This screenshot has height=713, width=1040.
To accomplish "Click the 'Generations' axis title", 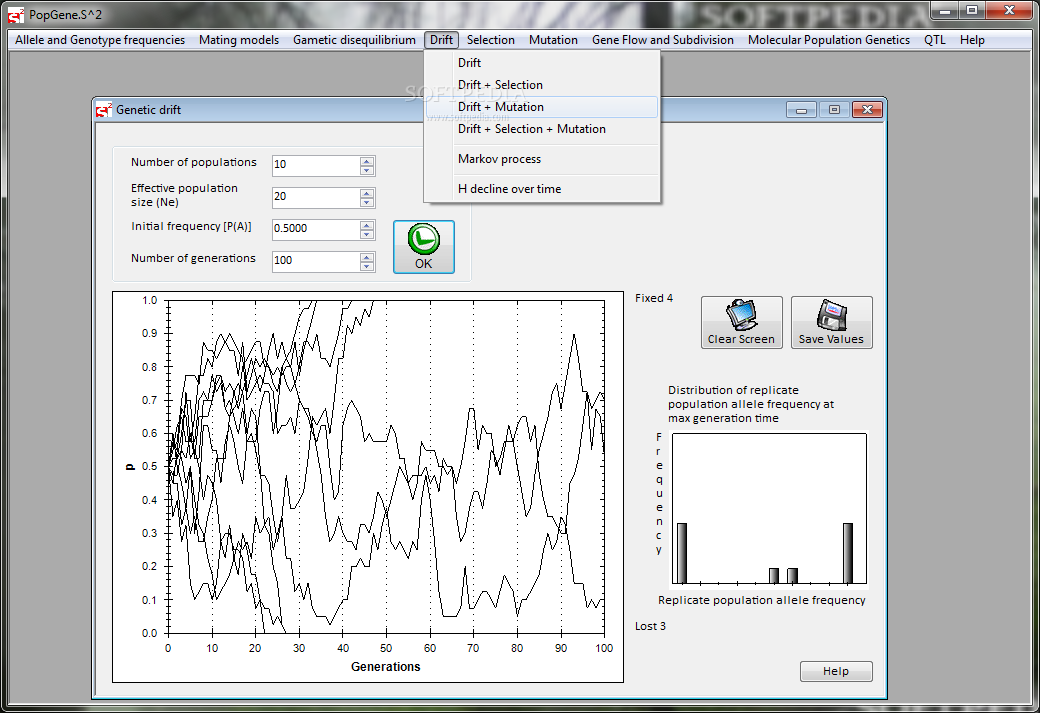I will coord(385,667).
